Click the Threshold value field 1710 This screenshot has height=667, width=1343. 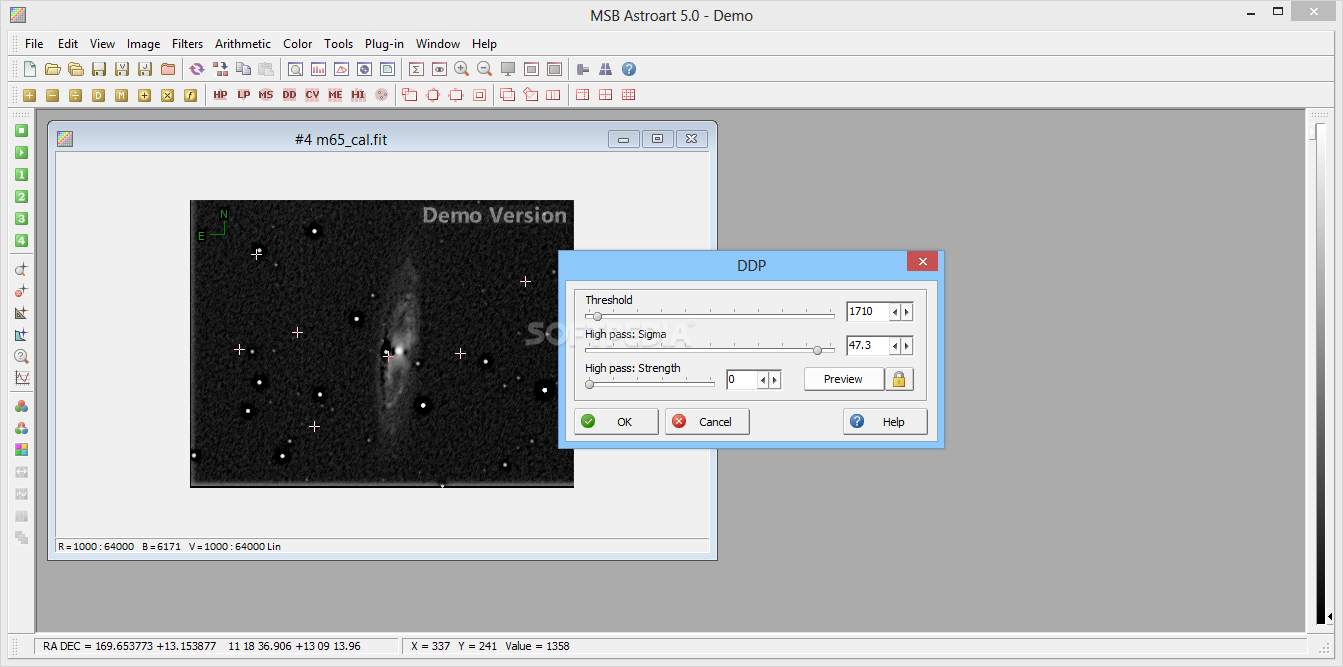868,312
